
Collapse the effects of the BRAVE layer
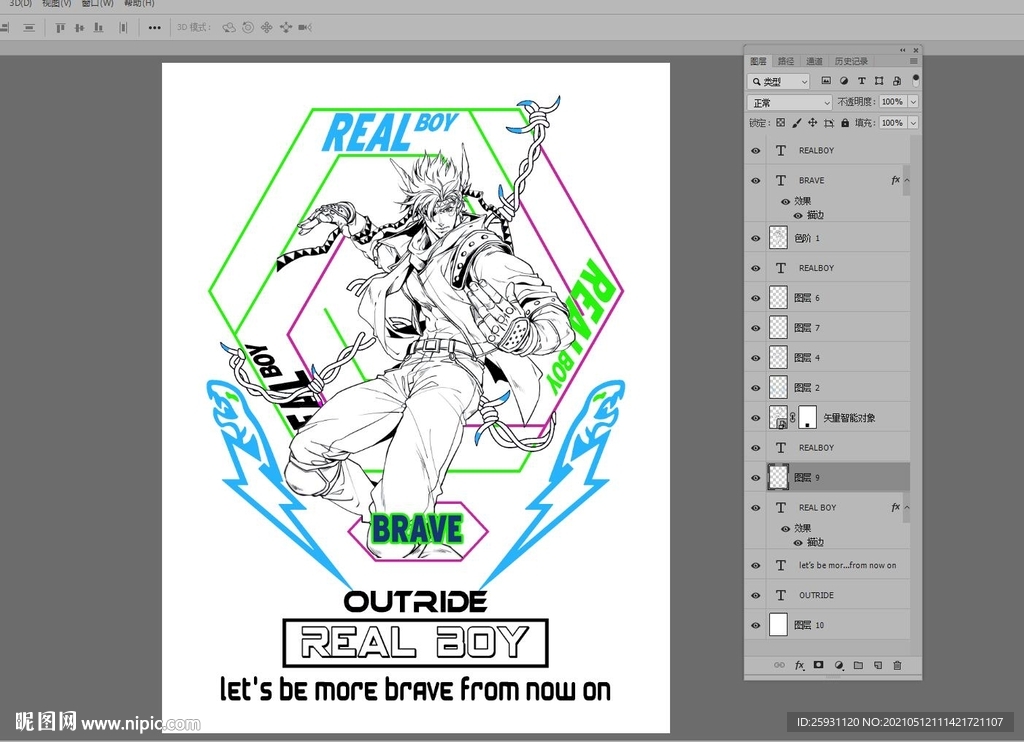click(906, 181)
